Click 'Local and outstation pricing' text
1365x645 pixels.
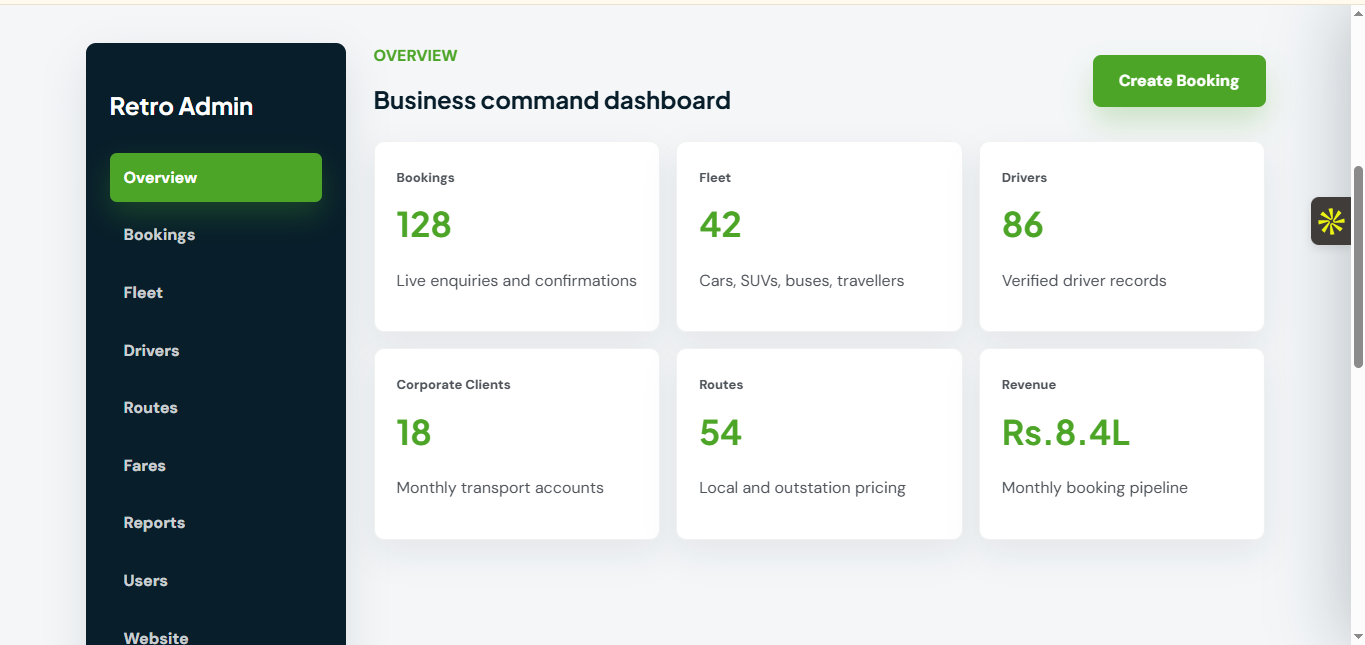(802, 488)
